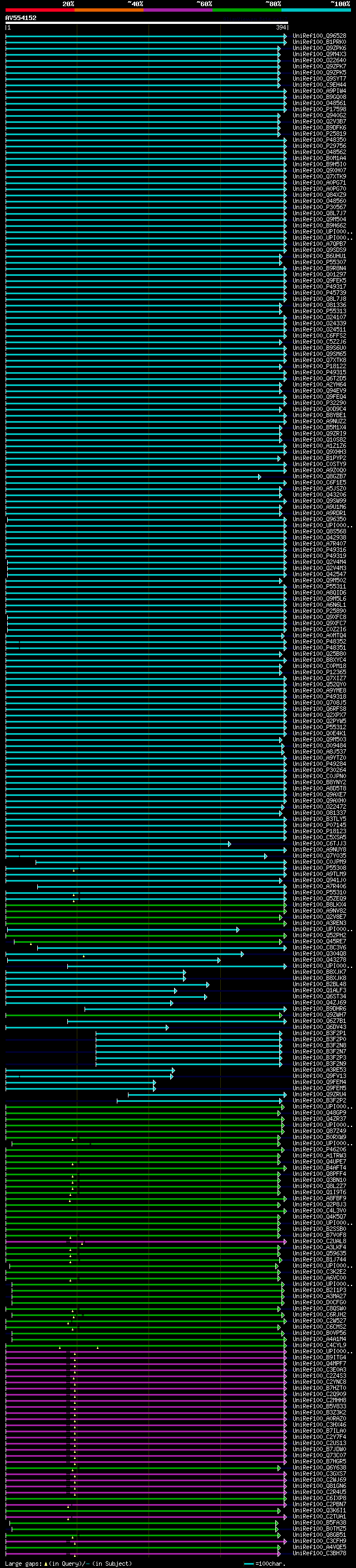This screenshot has width=356, height=1568.
Task: Select label UniRef100_P30567
Action: (319, 207)
